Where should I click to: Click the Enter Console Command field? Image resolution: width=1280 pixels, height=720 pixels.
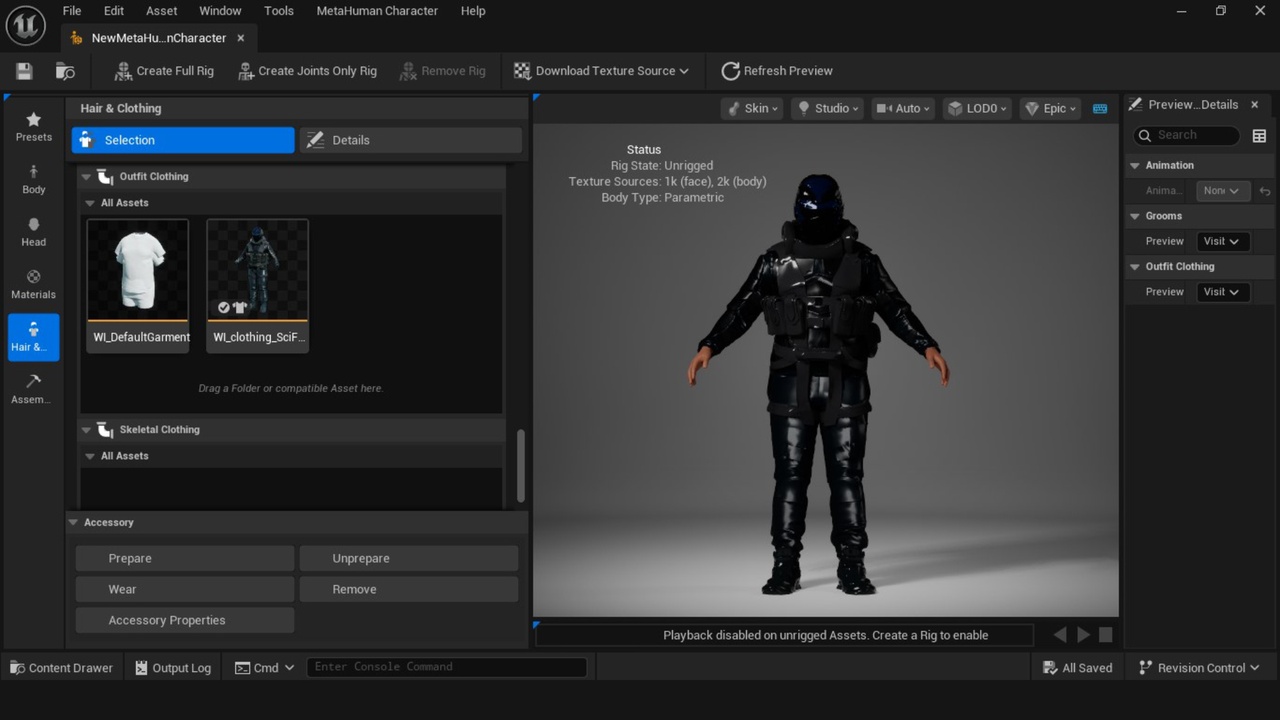(x=446, y=667)
